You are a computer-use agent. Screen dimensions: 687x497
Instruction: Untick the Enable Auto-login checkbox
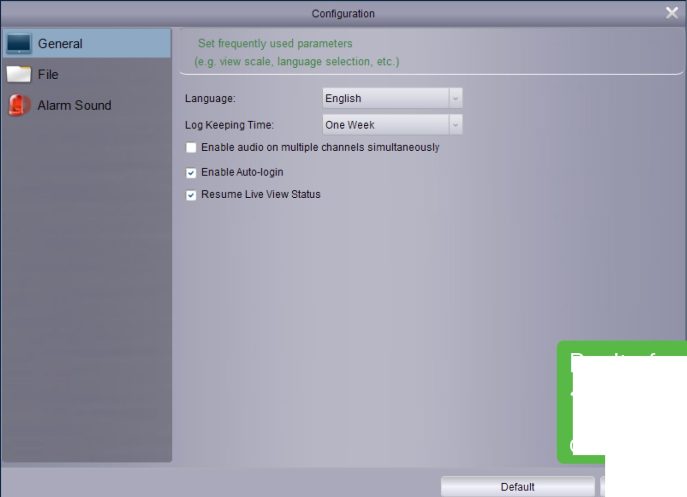pos(191,173)
